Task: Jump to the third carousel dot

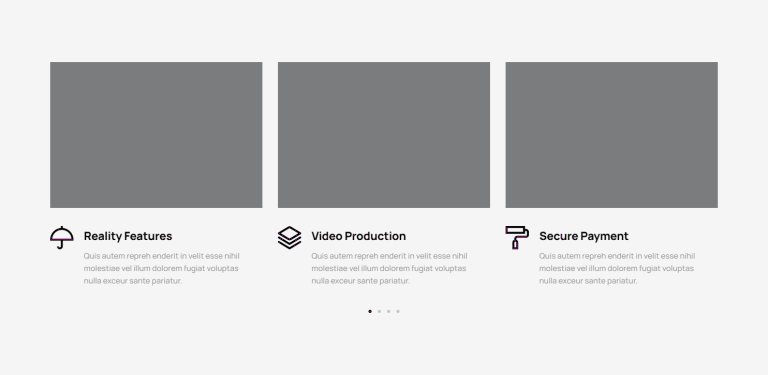Action: coord(388,311)
